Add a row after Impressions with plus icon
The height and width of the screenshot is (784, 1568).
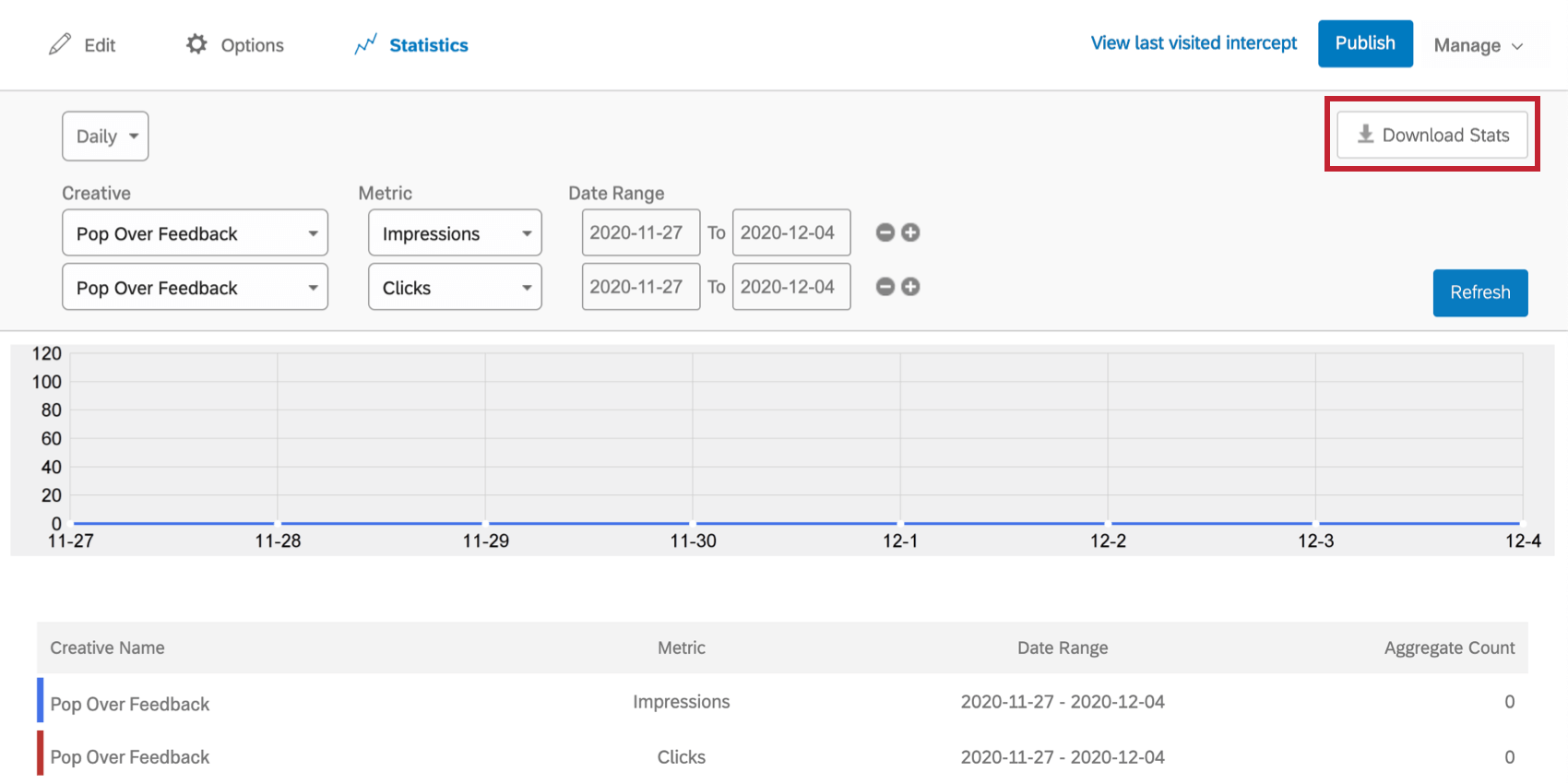click(x=910, y=232)
